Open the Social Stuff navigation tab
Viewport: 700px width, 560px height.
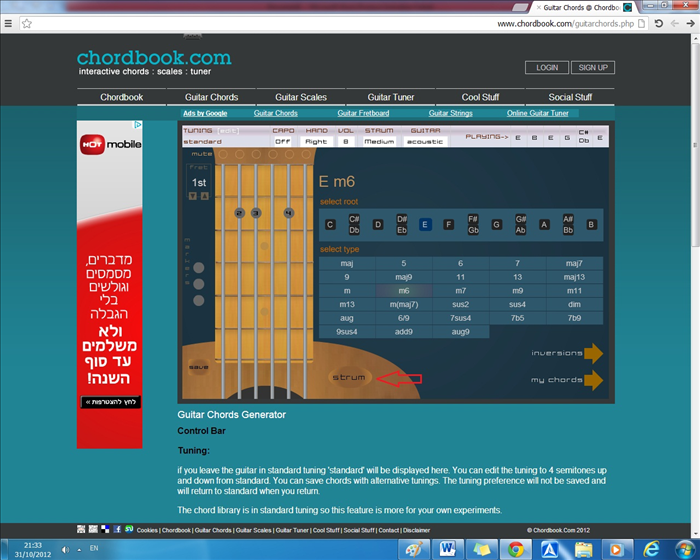[x=570, y=97]
